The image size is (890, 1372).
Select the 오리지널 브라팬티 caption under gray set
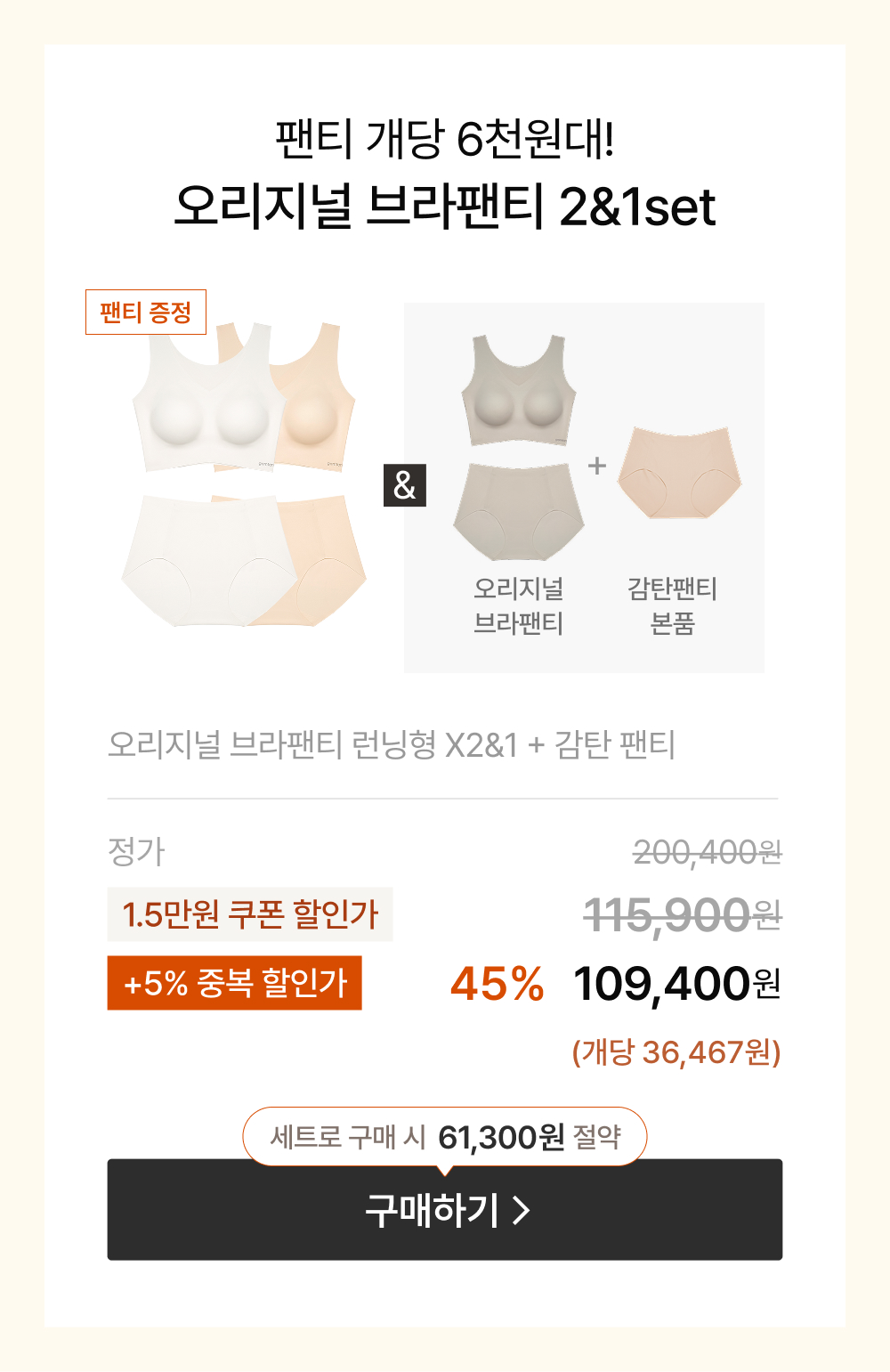coord(519,605)
